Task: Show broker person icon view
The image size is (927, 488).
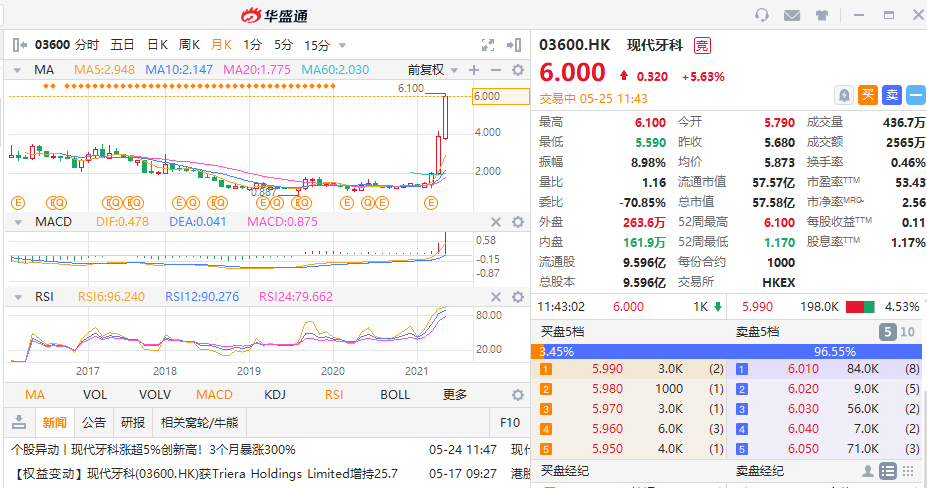Action: coord(868,471)
